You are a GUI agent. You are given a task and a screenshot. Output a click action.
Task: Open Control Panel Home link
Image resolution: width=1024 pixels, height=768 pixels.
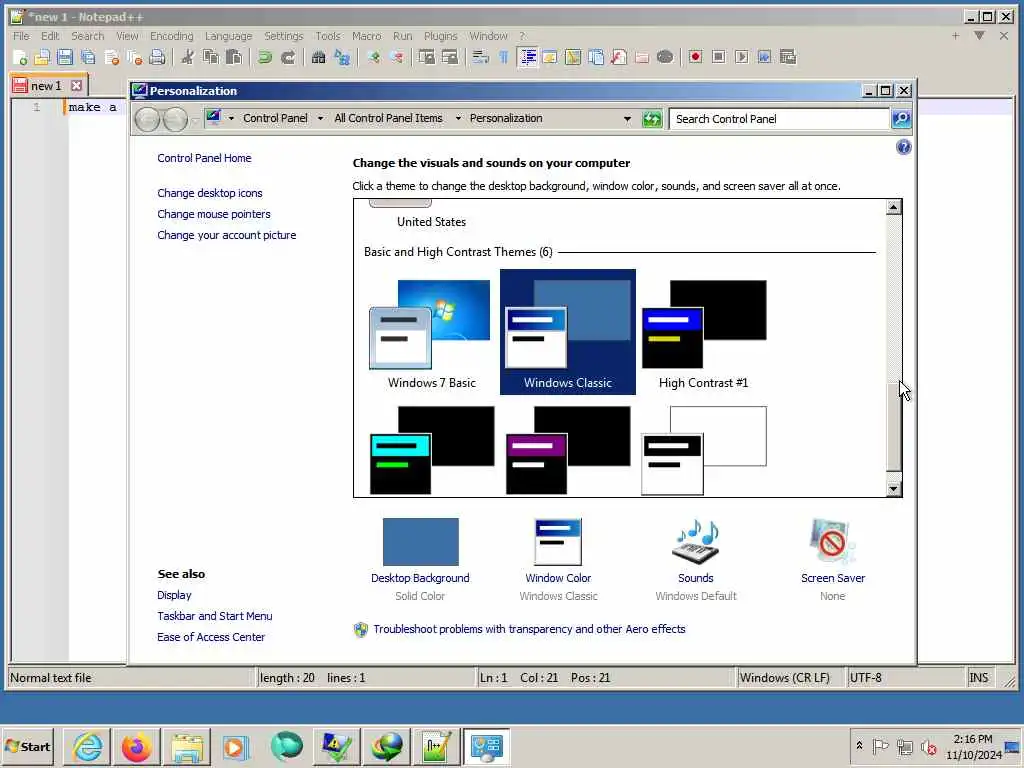coord(204,158)
